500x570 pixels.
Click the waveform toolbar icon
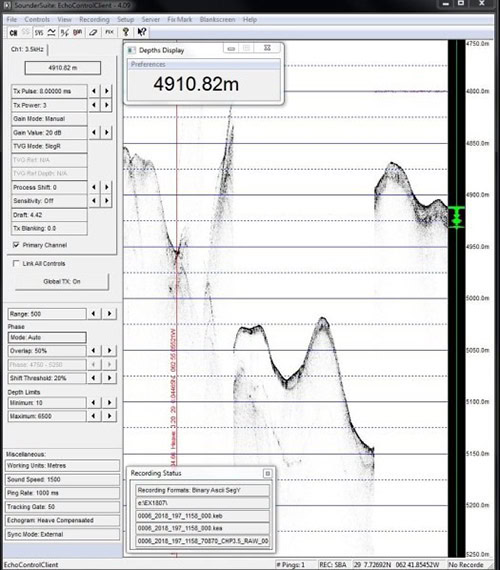click(52, 33)
